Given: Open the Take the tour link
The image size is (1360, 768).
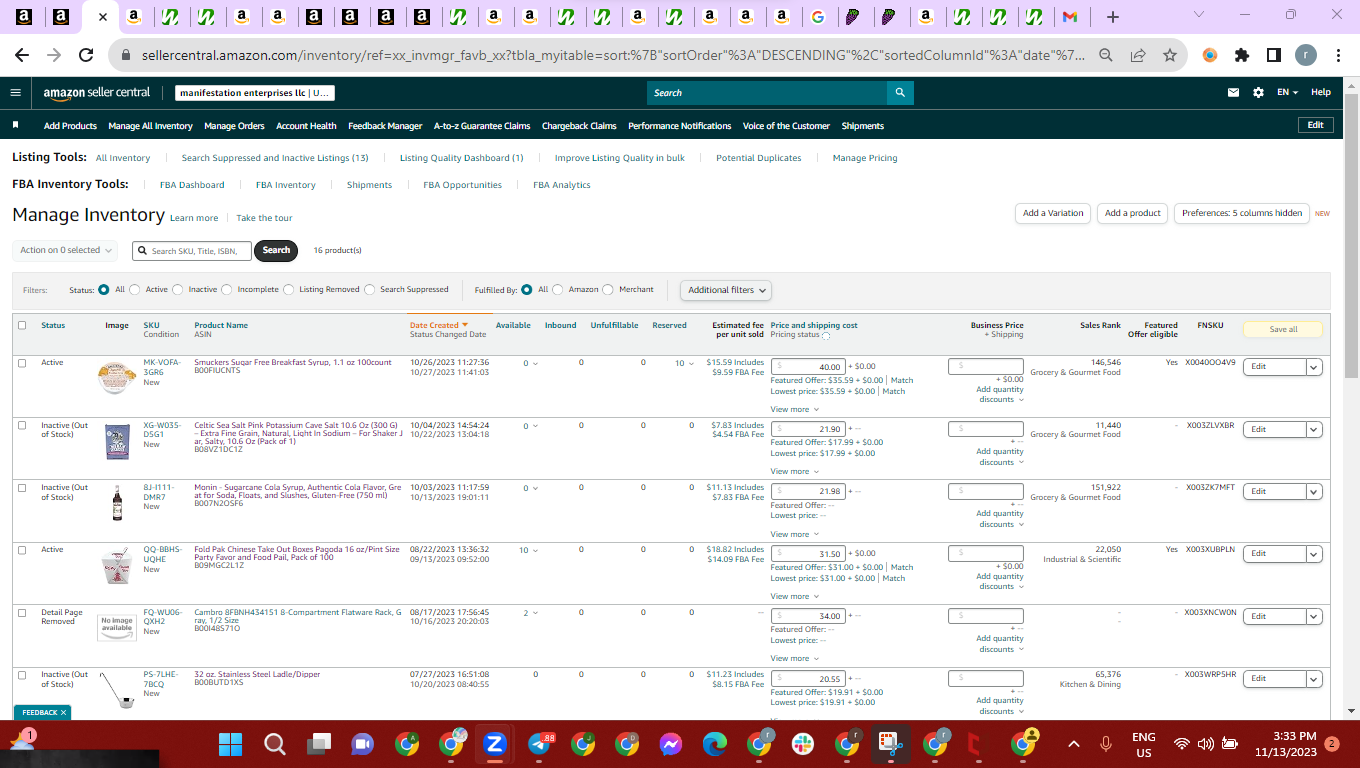Looking at the screenshot, I should click(264, 218).
